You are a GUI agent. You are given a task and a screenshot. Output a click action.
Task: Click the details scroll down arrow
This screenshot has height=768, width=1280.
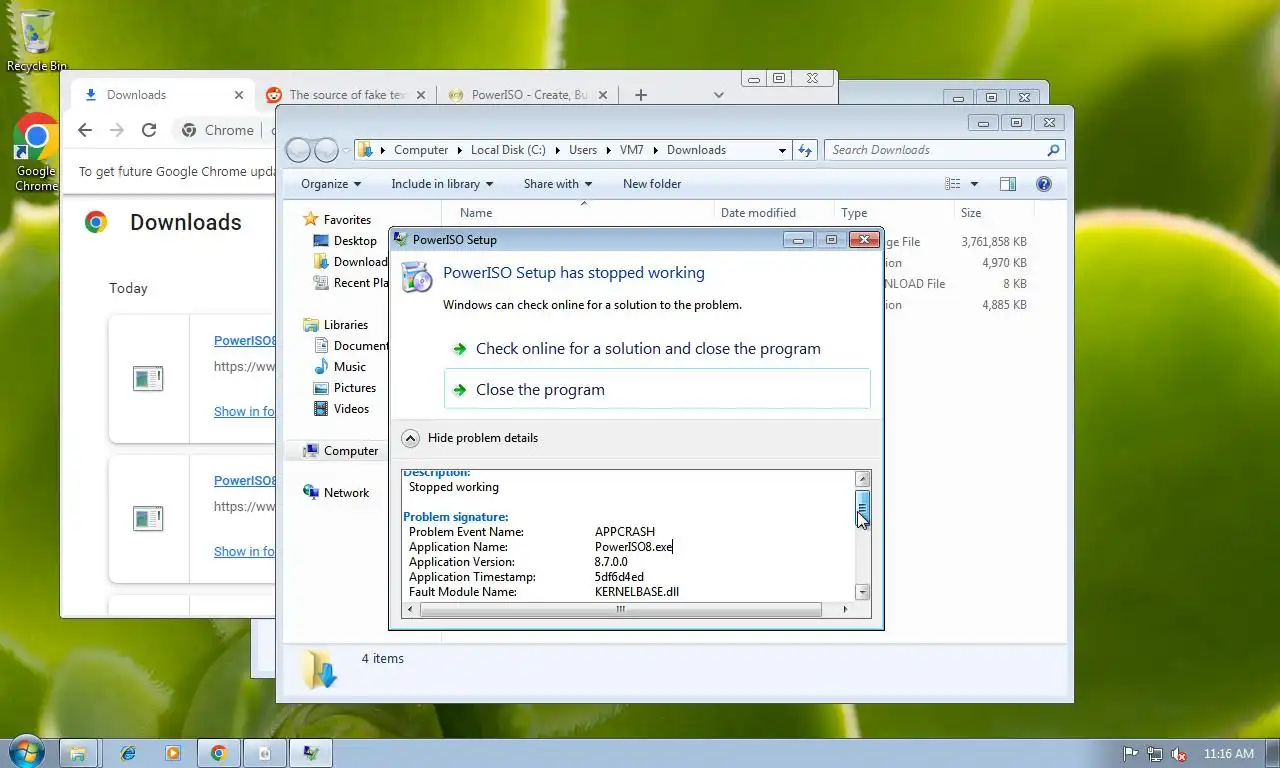click(x=863, y=593)
